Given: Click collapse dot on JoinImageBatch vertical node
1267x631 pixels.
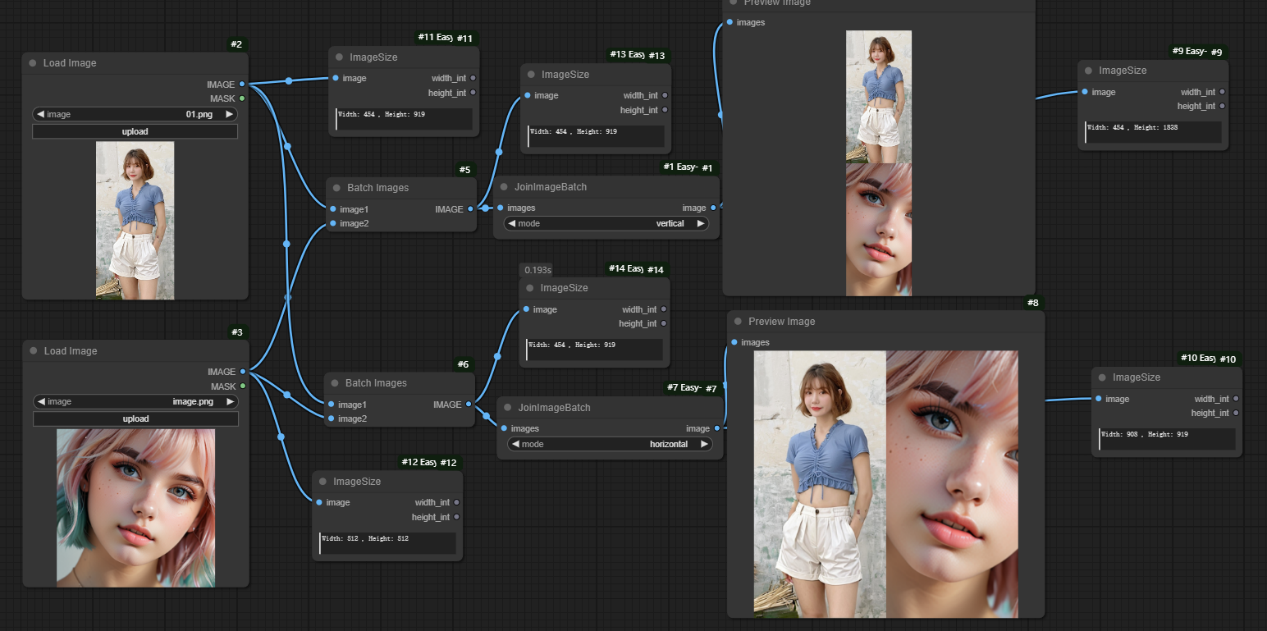Looking at the screenshot, I should [x=504, y=187].
